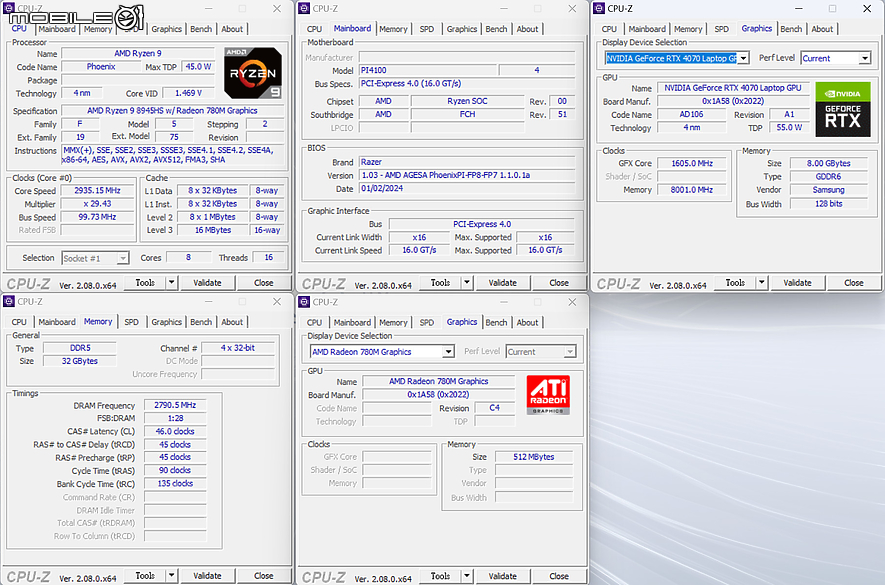Click the BIOS date 01/02/2024 field
Image resolution: width=885 pixels, height=585 pixels.
(467, 189)
